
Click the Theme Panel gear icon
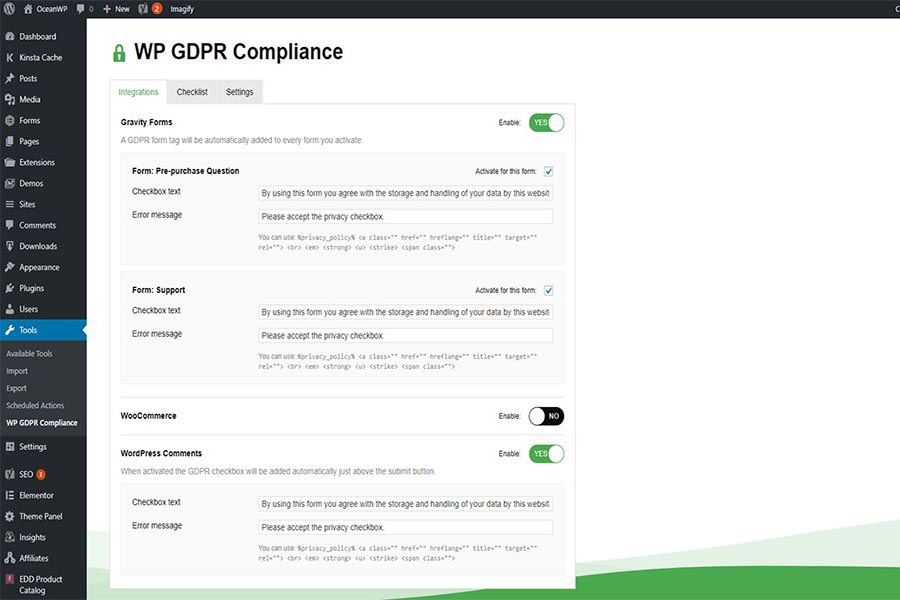[10, 516]
